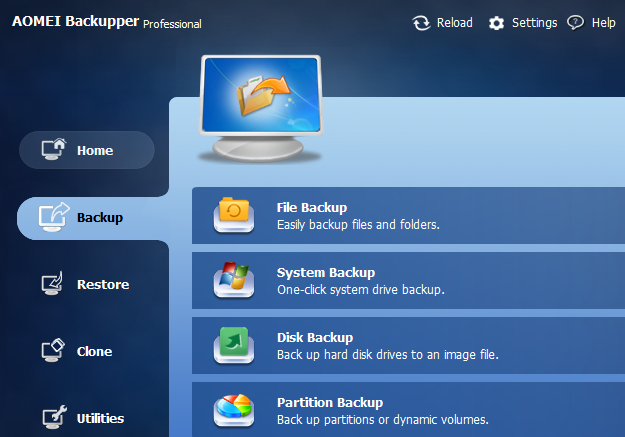This screenshot has width=625, height=437.
Task: Click the System Backup Windows logo icon
Action: pos(234,280)
